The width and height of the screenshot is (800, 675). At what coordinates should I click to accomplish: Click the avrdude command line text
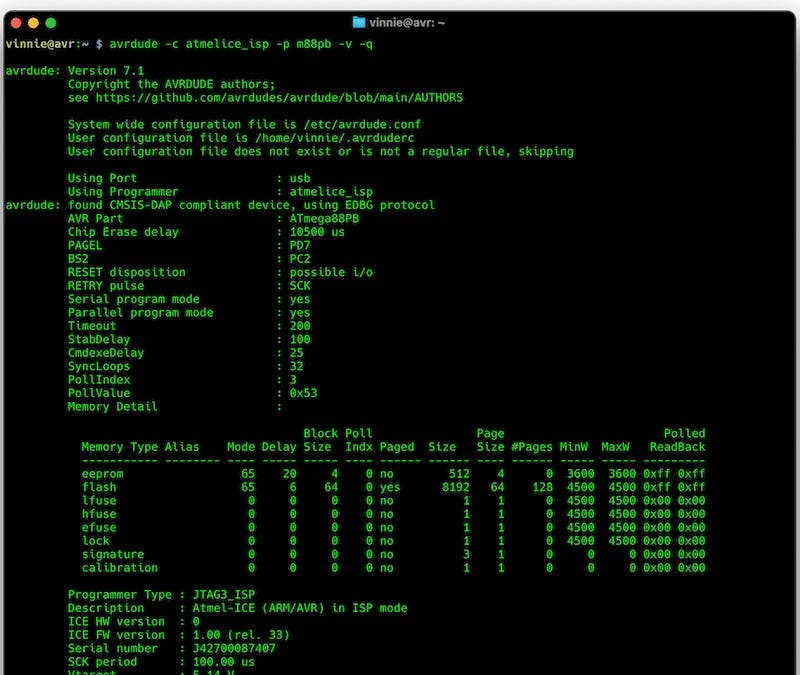point(241,44)
